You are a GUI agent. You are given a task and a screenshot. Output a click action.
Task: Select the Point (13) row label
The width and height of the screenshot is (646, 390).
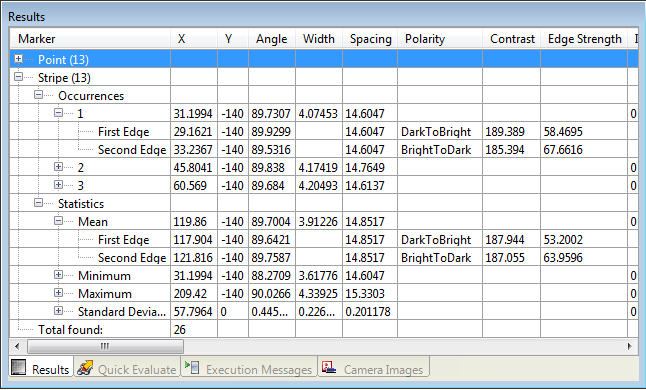click(63, 60)
